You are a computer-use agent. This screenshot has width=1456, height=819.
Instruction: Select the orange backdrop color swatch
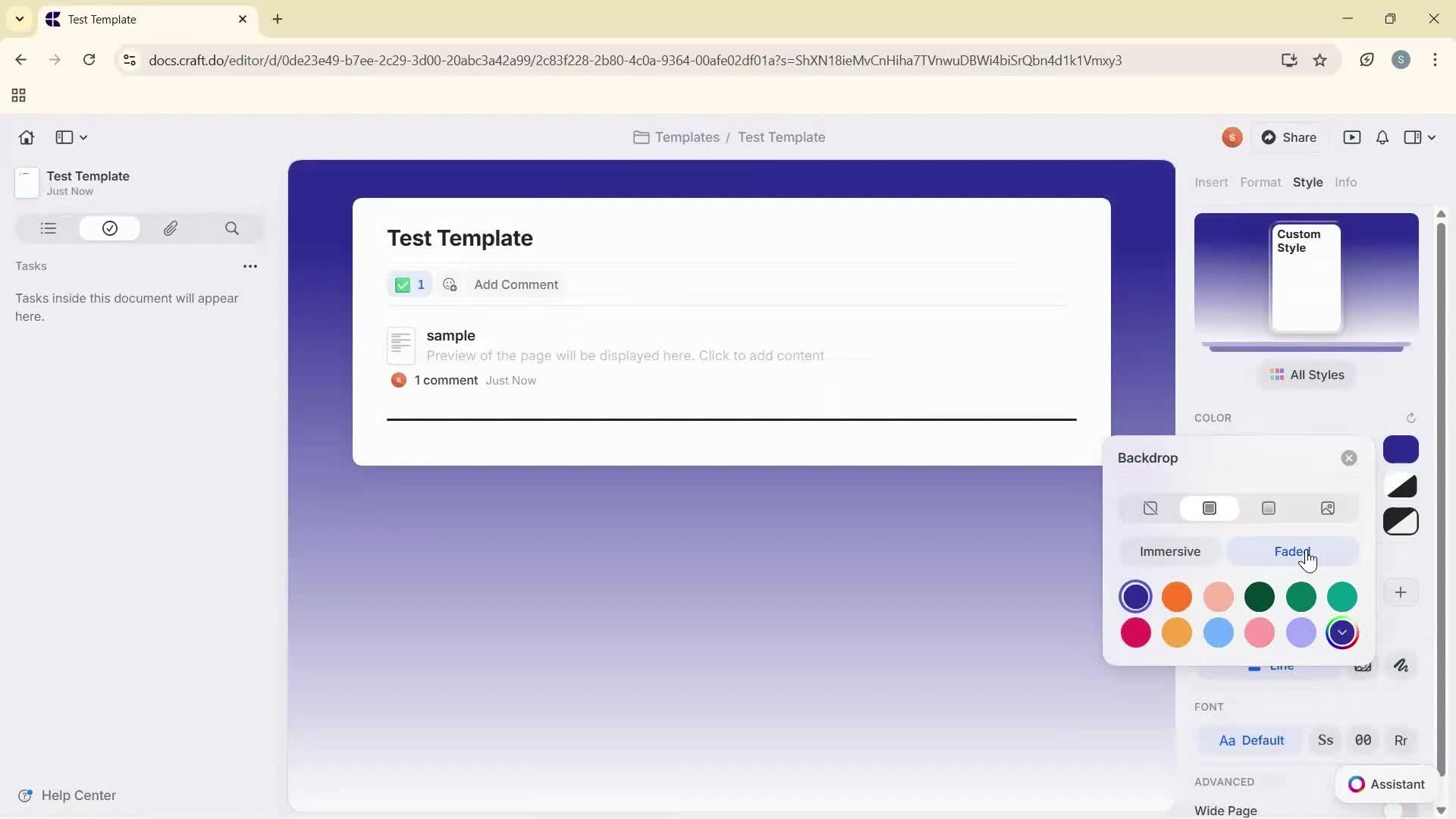point(1177,598)
